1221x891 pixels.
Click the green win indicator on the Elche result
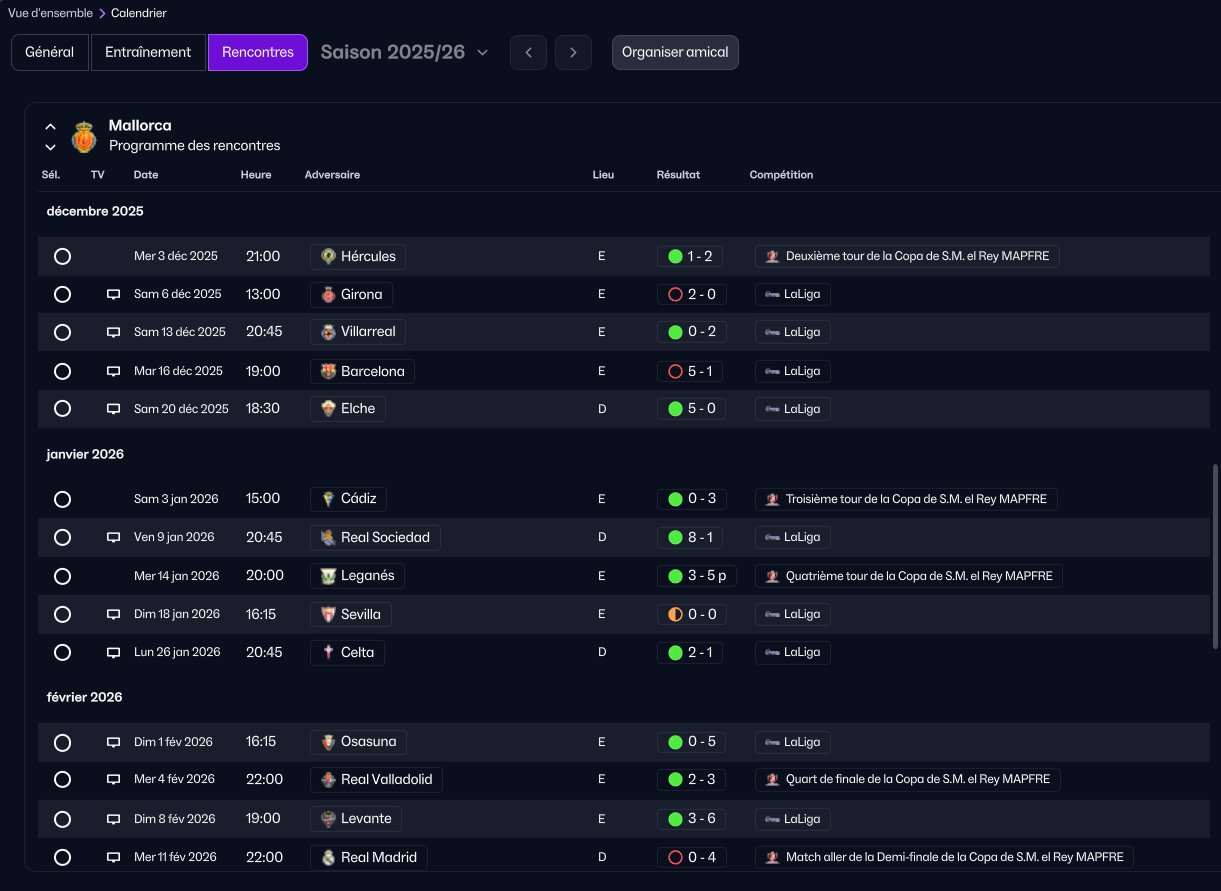pyautogui.click(x=675, y=409)
